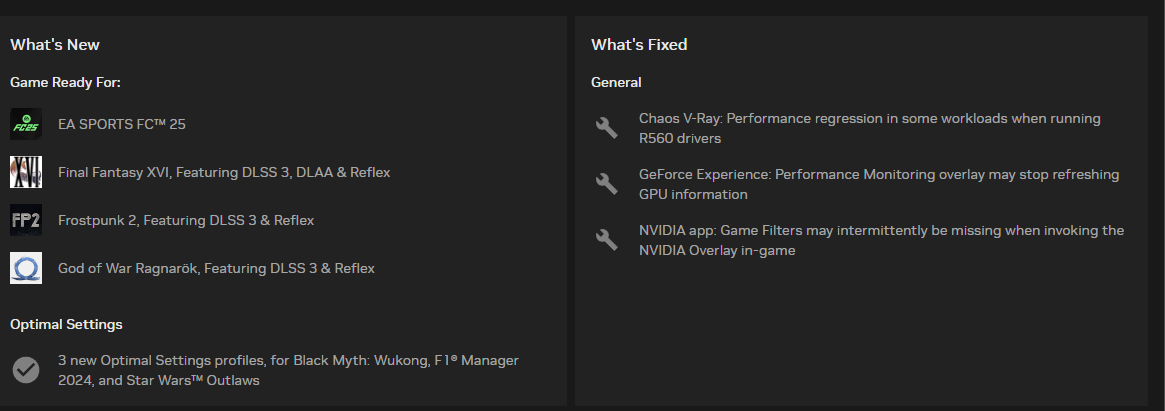Click the Optimal Settings checkmark icon
Viewport: 1165px width, 411px height.
pyautogui.click(x=26, y=369)
